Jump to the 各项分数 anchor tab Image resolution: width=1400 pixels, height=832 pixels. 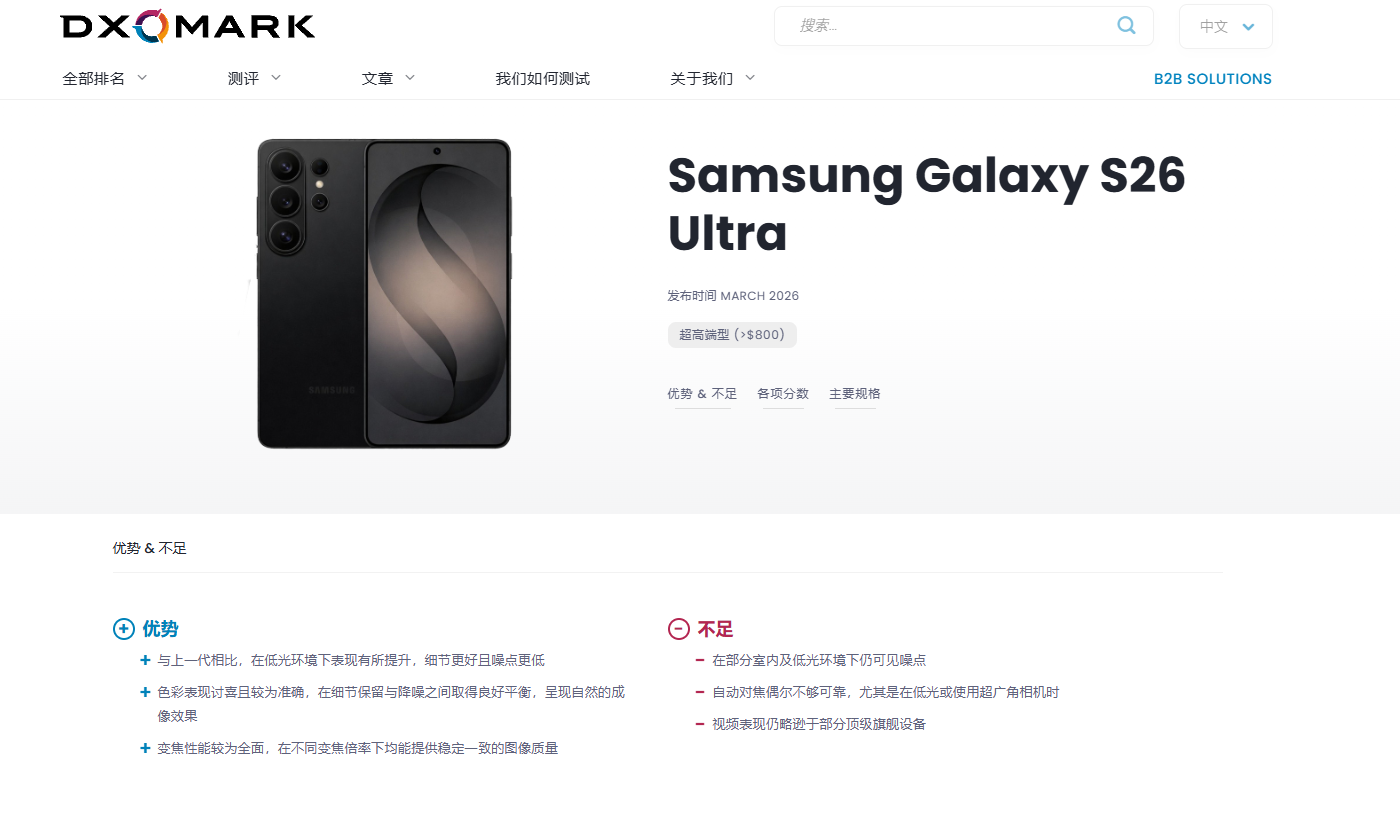point(783,394)
